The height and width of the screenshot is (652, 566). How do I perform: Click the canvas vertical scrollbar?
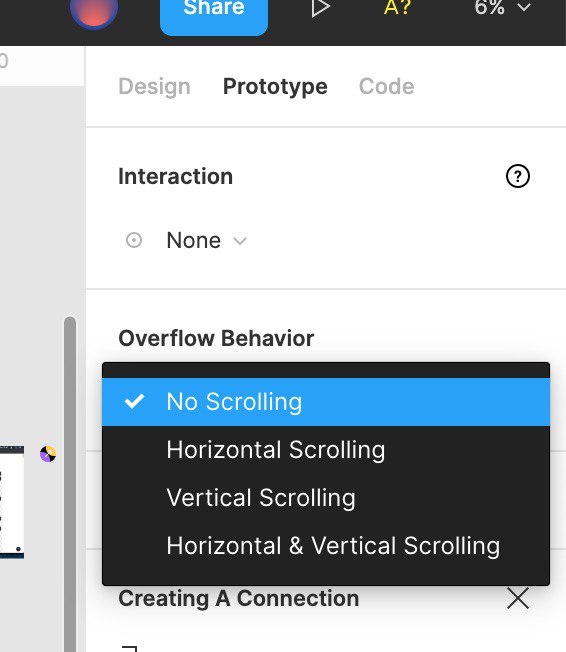click(70, 484)
